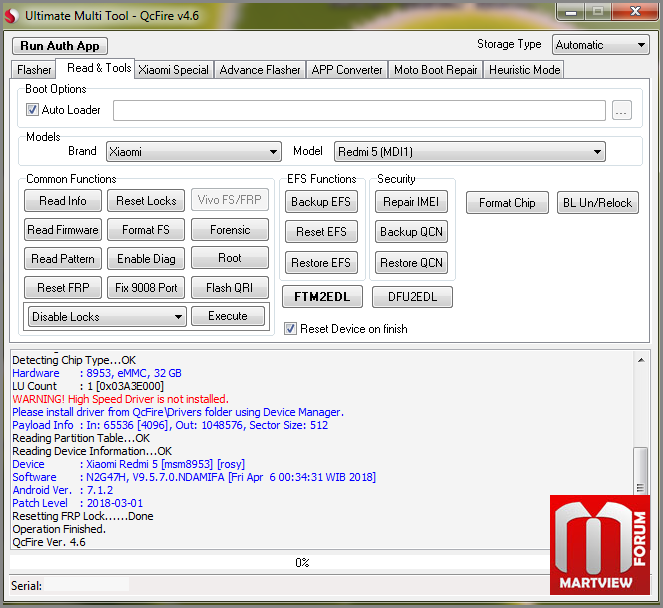
Task: Click the log scrollbar up arrow
Action: (x=641, y=360)
